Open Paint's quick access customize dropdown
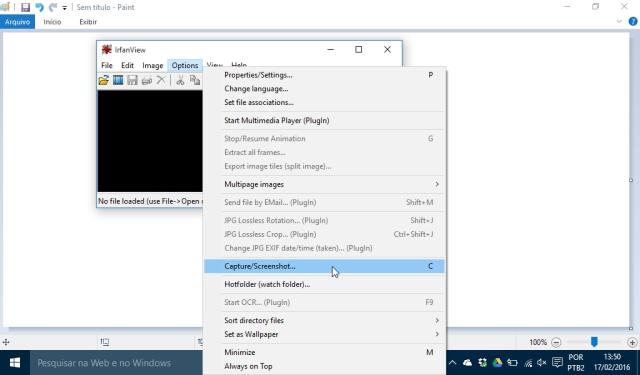The image size is (640, 375). 64,8
